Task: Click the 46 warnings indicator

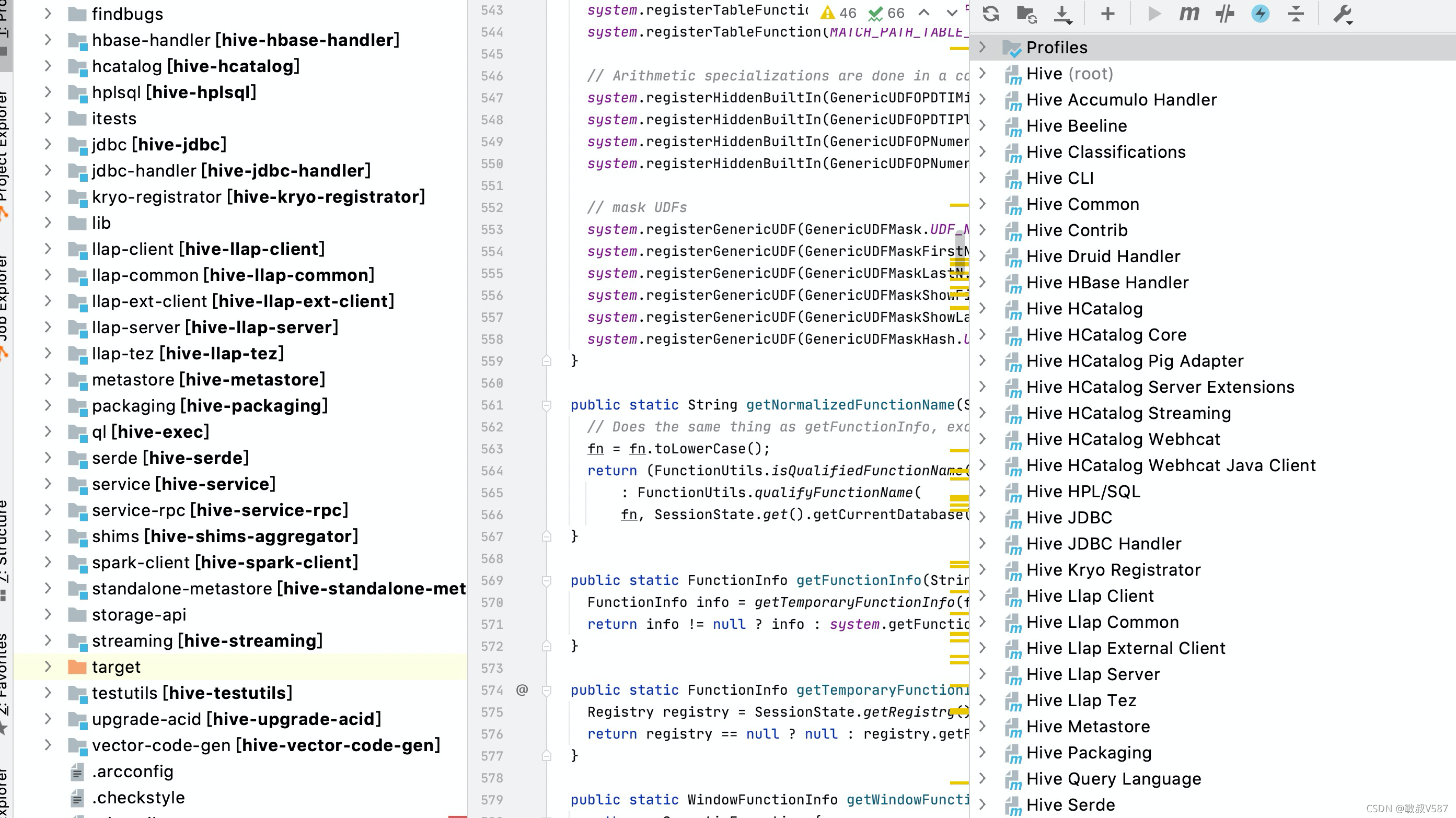Action: 838,13
